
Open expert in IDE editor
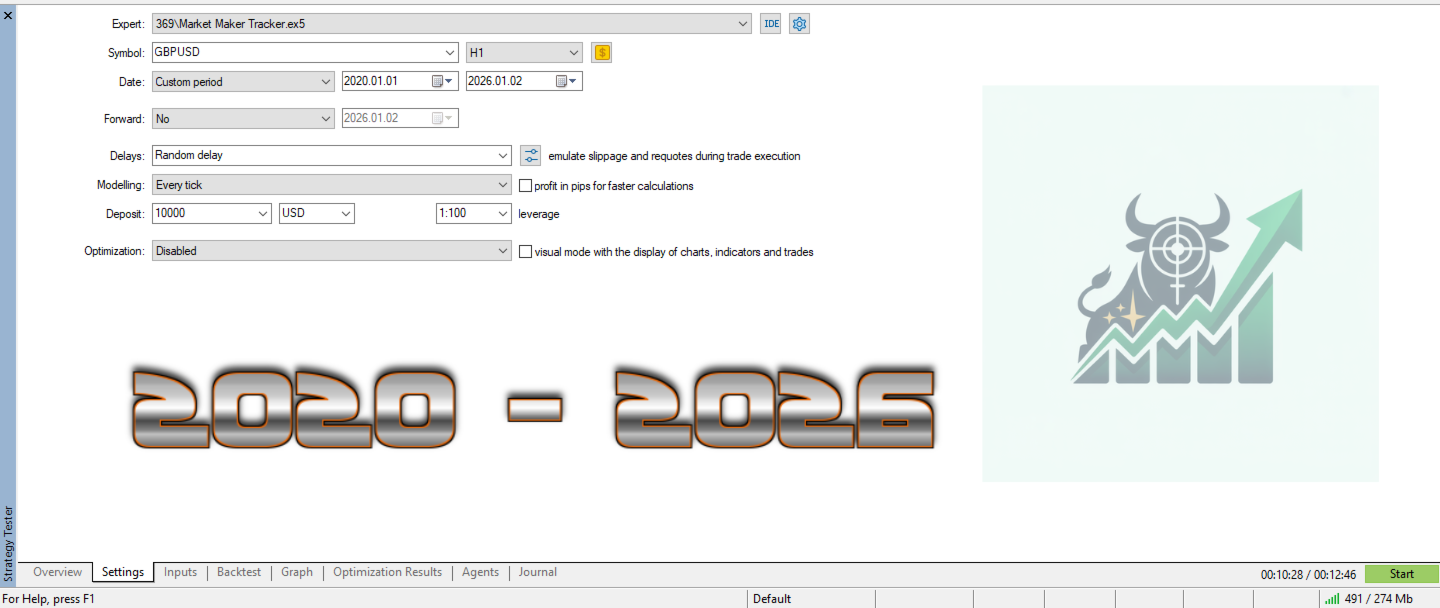click(x=770, y=23)
